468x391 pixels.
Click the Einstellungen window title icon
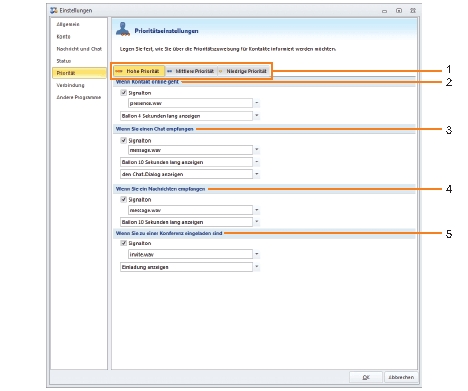click(54, 10)
